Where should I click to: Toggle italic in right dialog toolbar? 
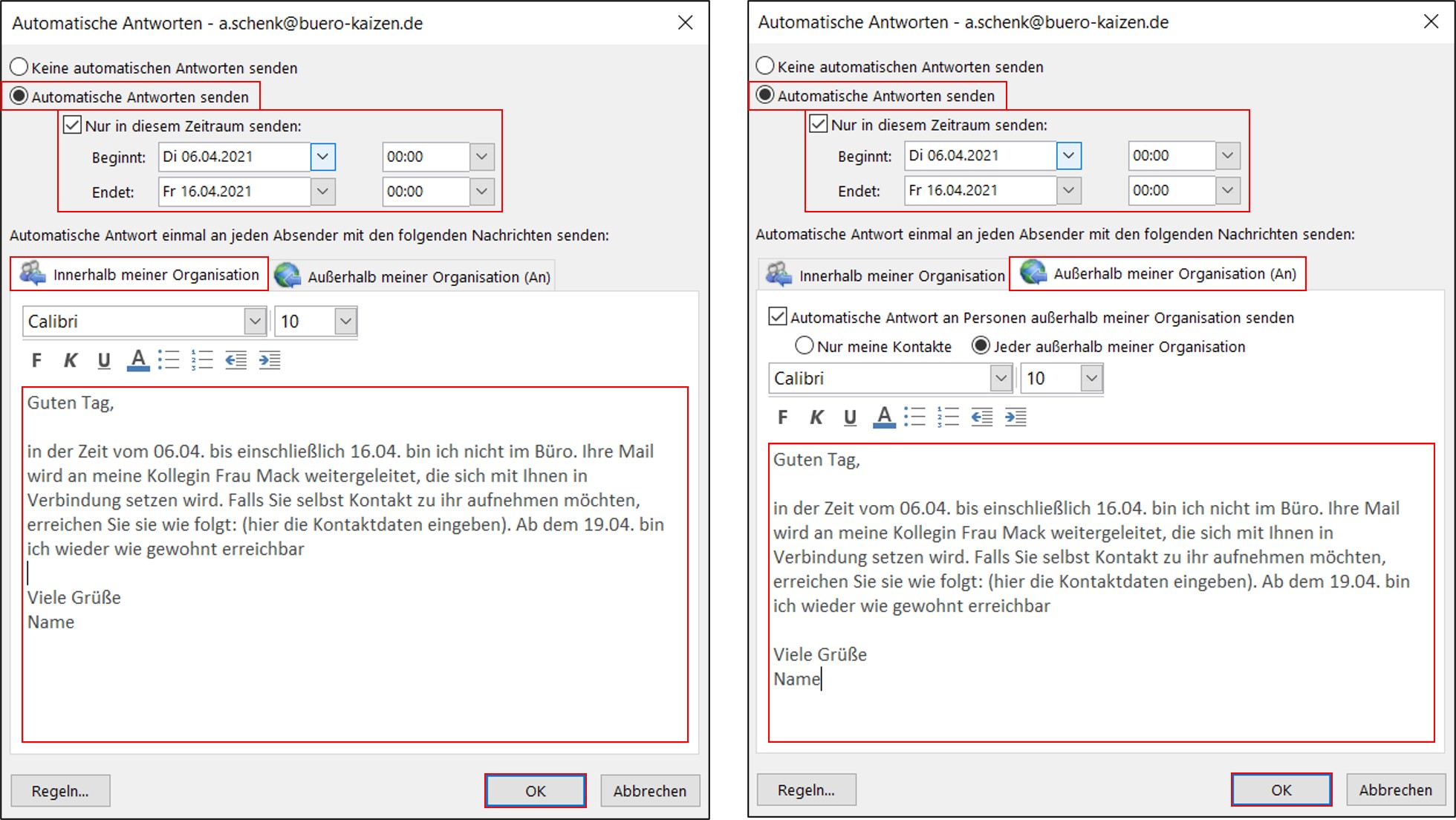tap(816, 417)
